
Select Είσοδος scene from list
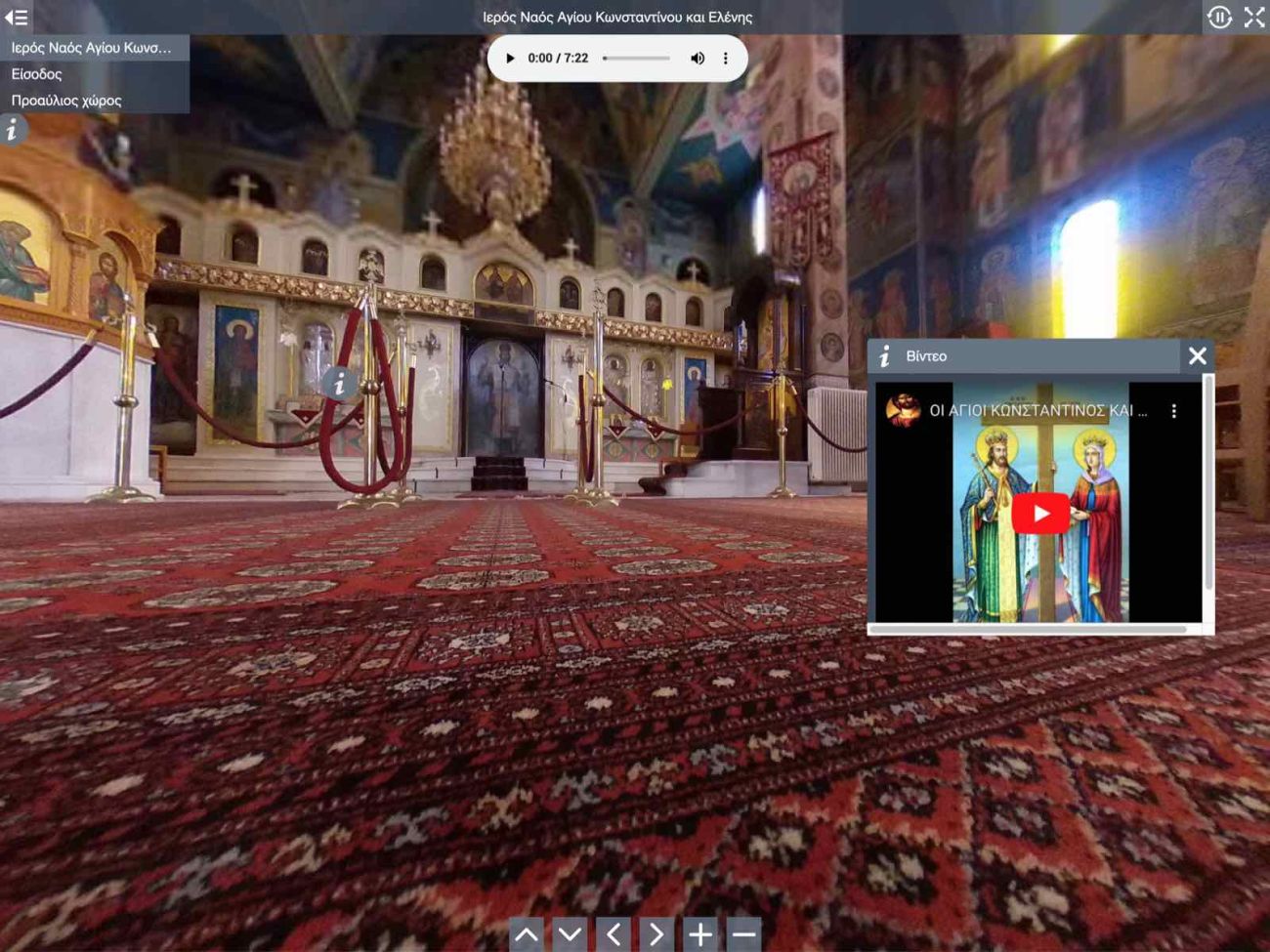click(x=37, y=74)
